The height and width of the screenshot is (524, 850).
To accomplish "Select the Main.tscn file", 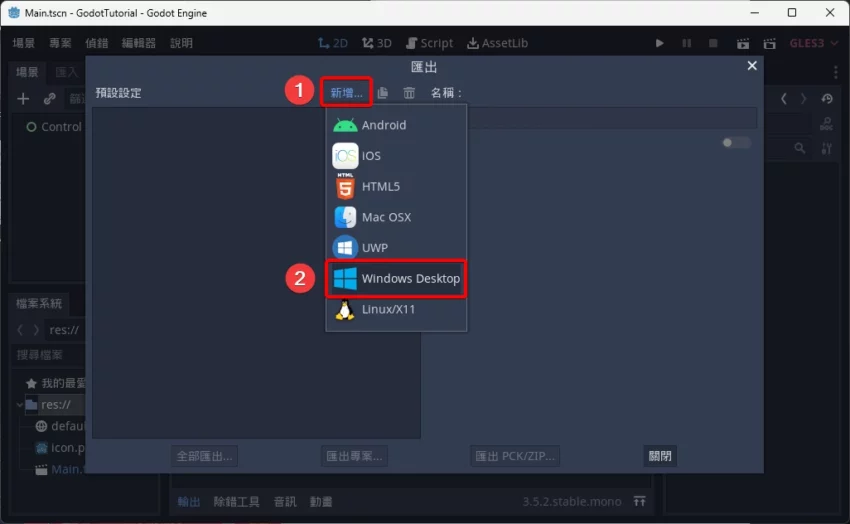I will coord(60,469).
